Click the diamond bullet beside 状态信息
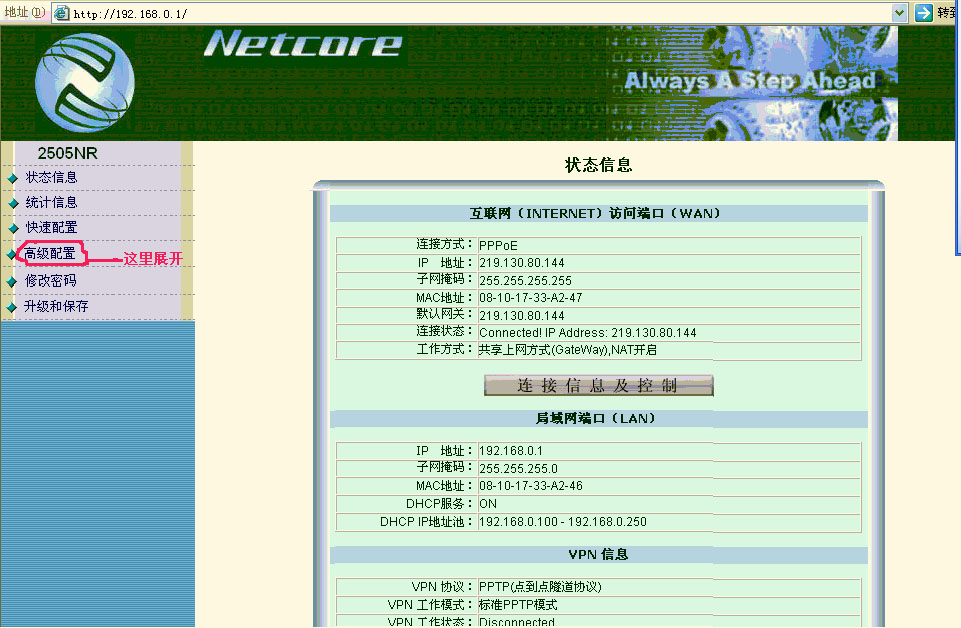Image resolution: width=961 pixels, height=628 pixels. tap(12, 179)
